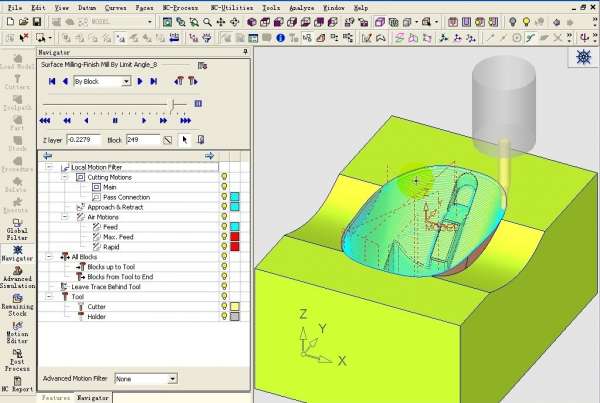Viewport: 600px width, 403px height.
Task: Collapse the Air Motions node
Action: 65,217
